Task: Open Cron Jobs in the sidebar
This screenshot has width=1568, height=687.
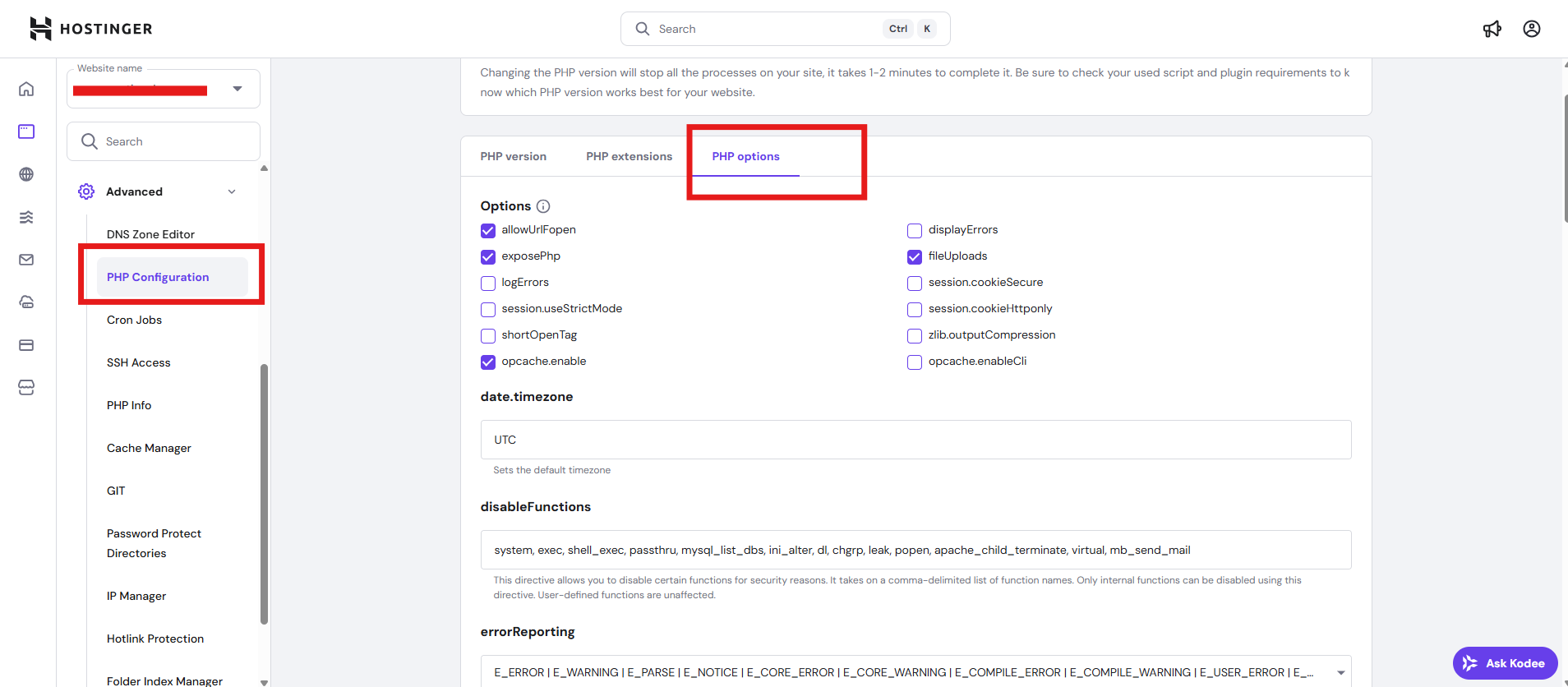Action: [134, 320]
